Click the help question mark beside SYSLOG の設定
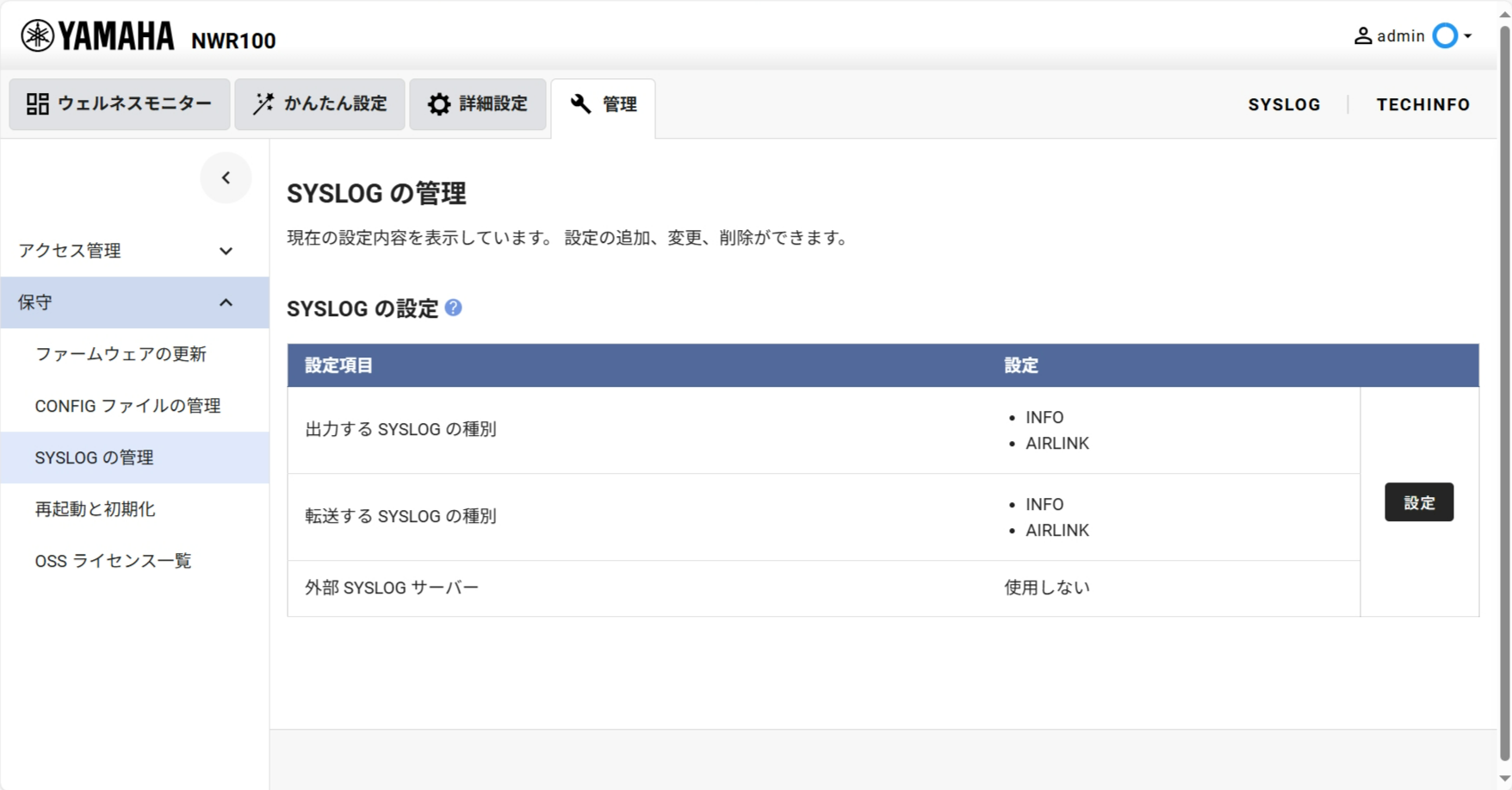The height and width of the screenshot is (790, 1512). pyautogui.click(x=454, y=308)
